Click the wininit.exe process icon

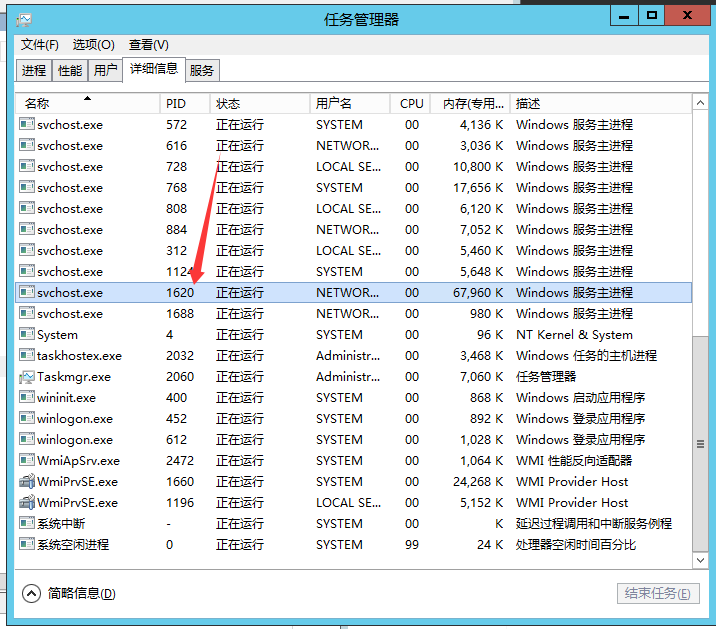[x=27, y=398]
